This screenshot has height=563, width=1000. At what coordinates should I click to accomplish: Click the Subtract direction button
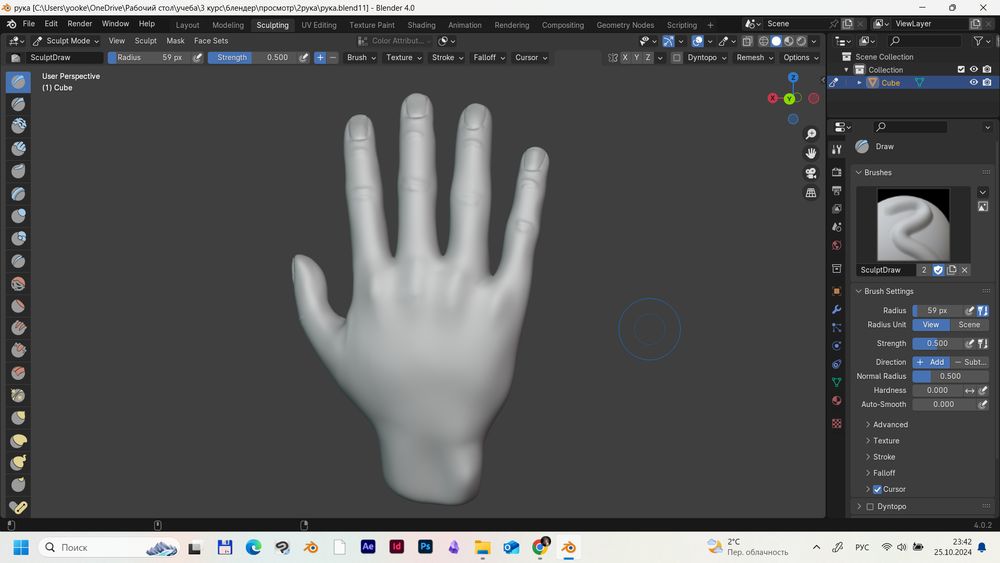tap(969, 362)
